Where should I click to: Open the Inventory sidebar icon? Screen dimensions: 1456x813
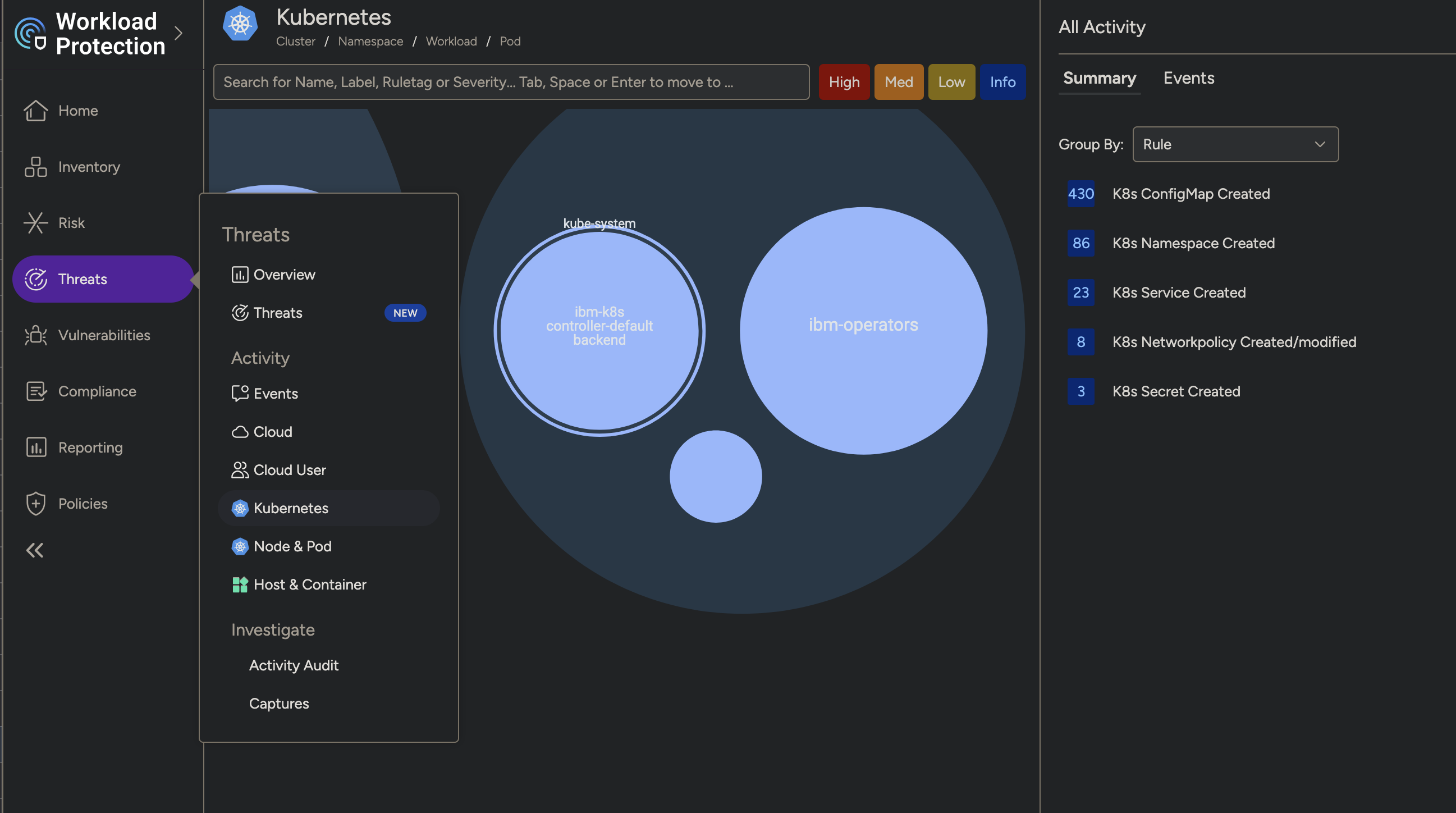click(x=35, y=167)
